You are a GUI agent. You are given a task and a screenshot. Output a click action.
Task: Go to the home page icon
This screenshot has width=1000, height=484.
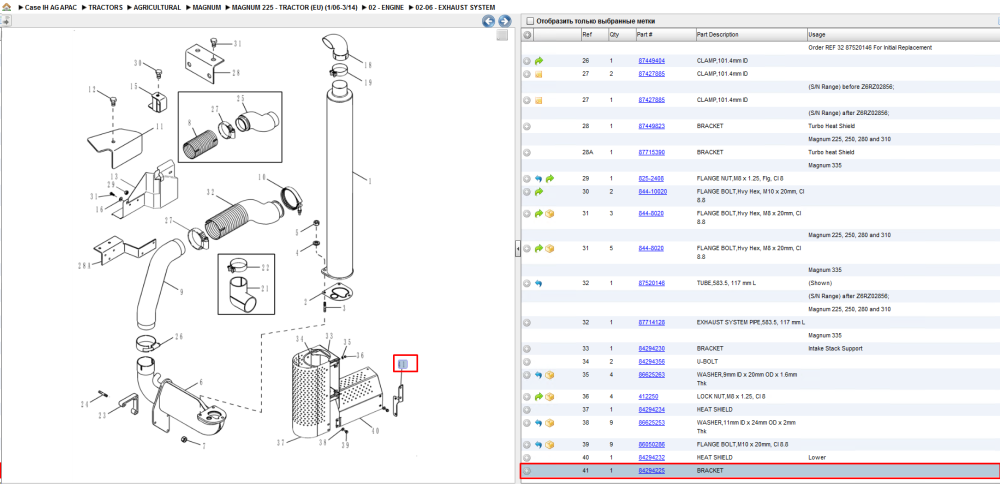[6, 7]
